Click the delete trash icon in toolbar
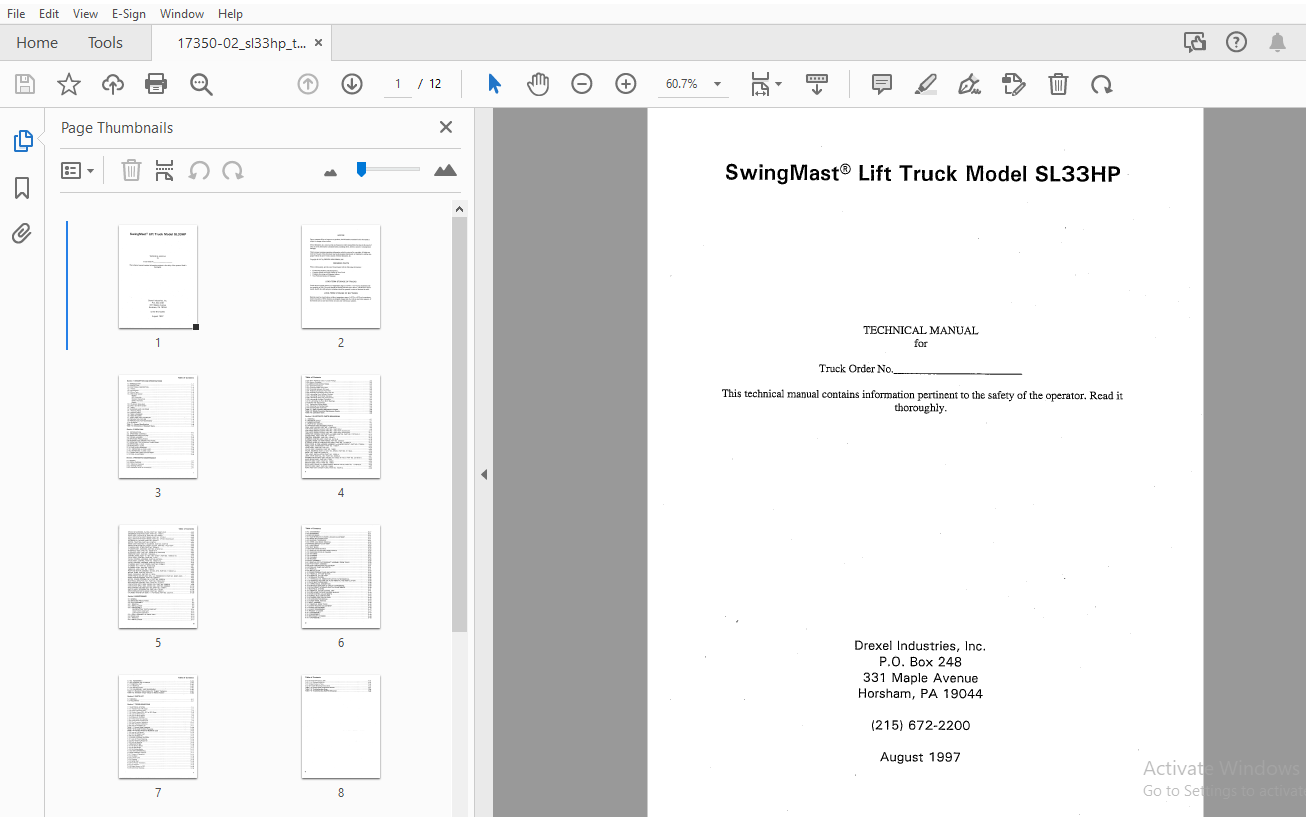Image resolution: width=1306 pixels, height=817 pixels. coord(1058,84)
